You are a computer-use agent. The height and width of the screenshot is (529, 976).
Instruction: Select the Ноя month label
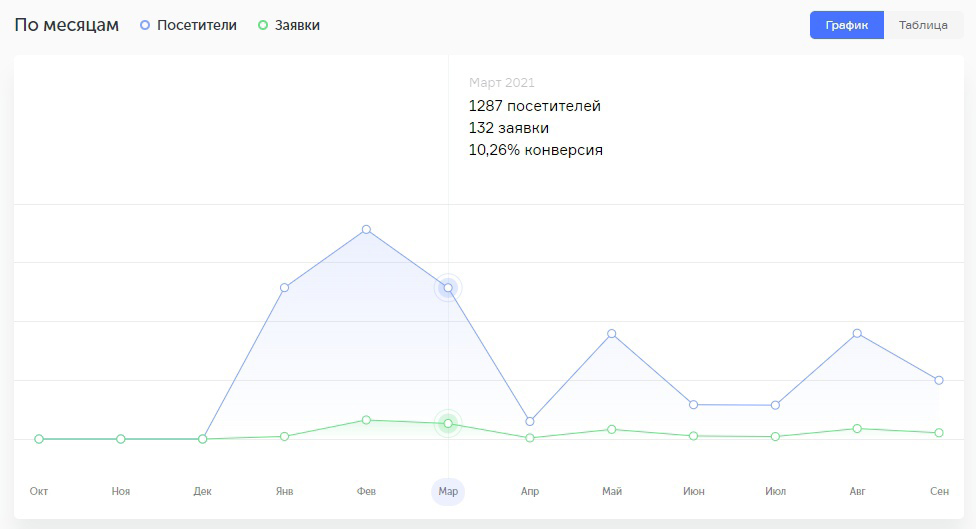click(121, 491)
